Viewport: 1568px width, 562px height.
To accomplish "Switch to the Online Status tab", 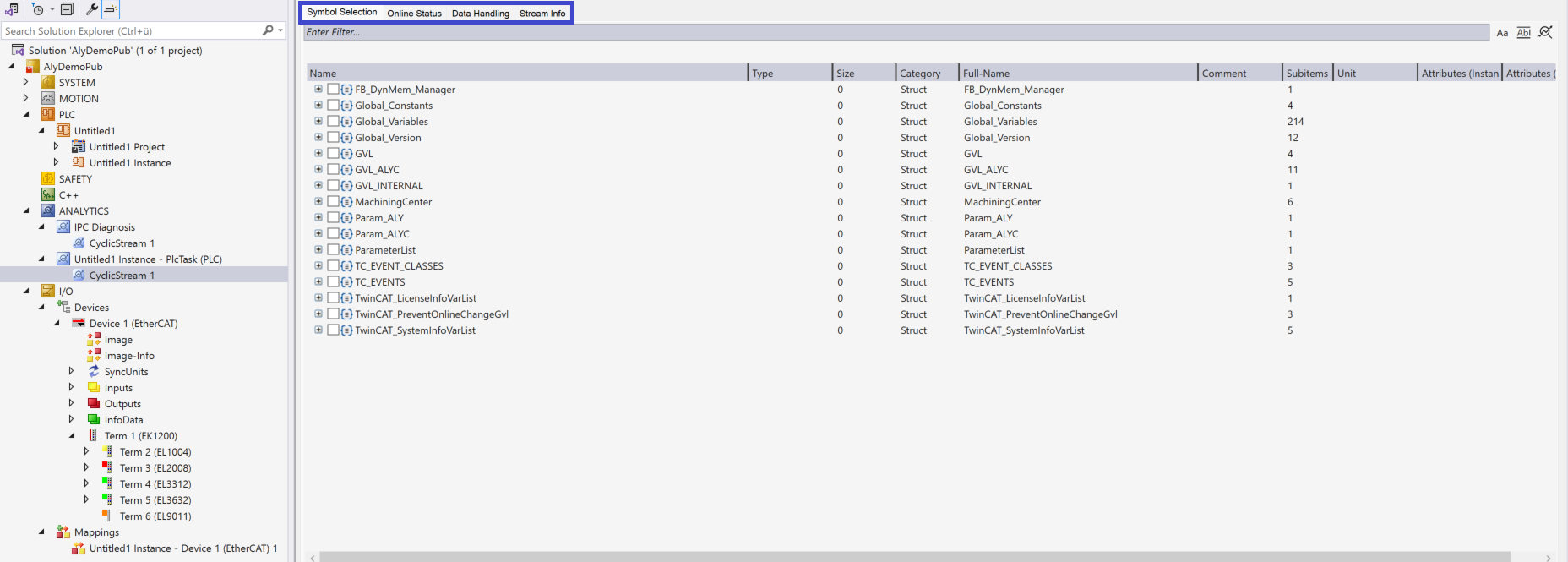I will [x=414, y=13].
